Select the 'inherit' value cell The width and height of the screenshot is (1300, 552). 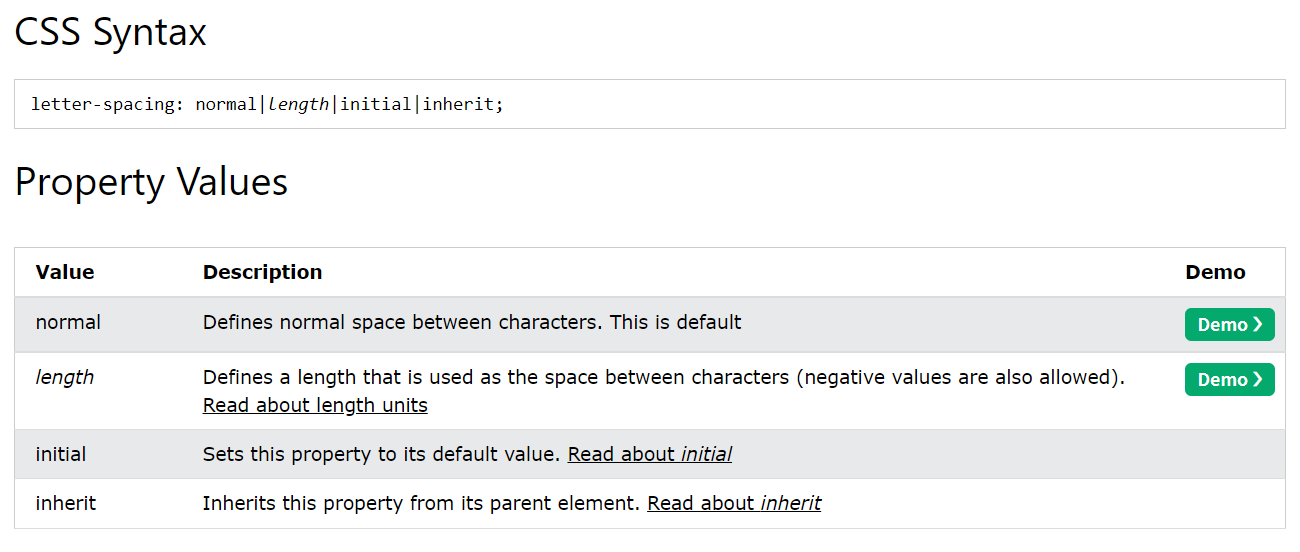point(66,503)
